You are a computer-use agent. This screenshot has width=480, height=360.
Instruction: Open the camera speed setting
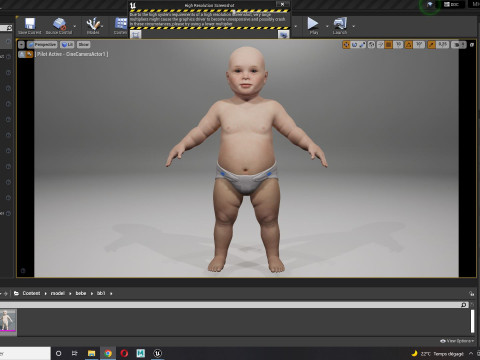[x=459, y=44]
